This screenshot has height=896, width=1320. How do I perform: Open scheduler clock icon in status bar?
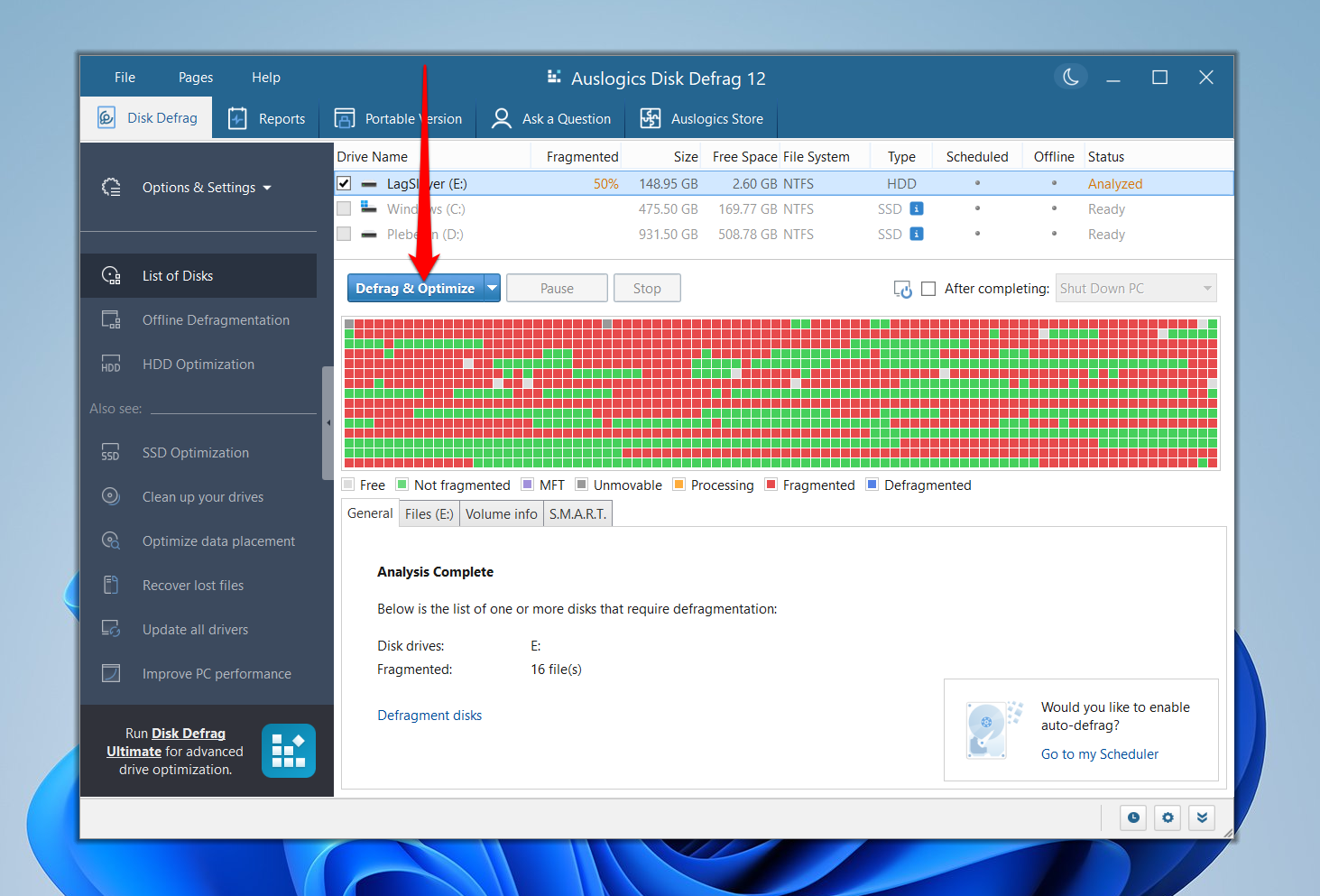1133,817
